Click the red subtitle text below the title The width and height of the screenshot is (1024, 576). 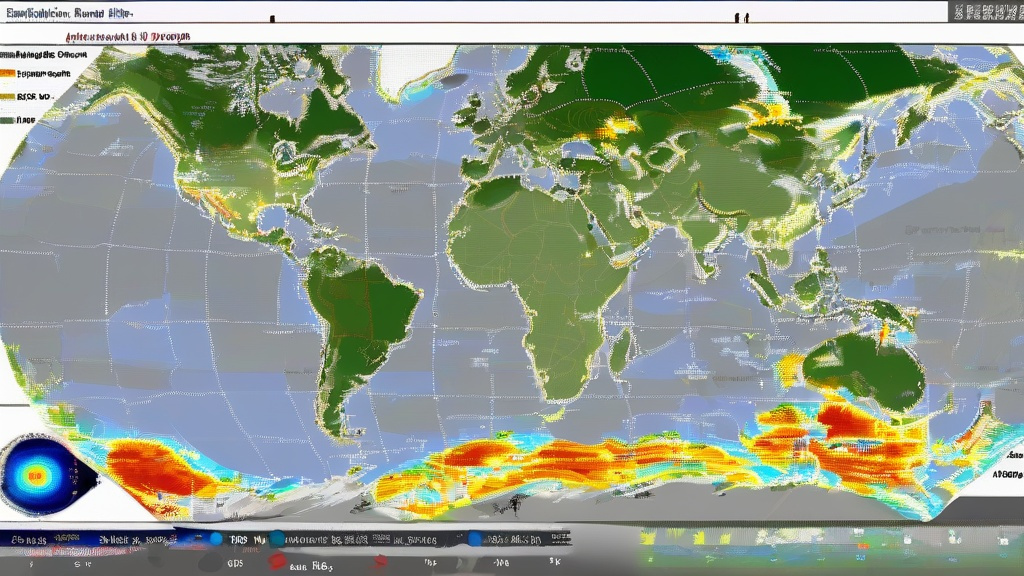point(130,35)
